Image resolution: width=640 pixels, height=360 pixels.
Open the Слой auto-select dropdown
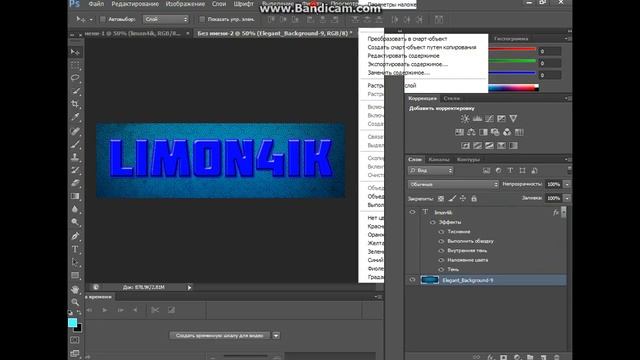click(166, 19)
